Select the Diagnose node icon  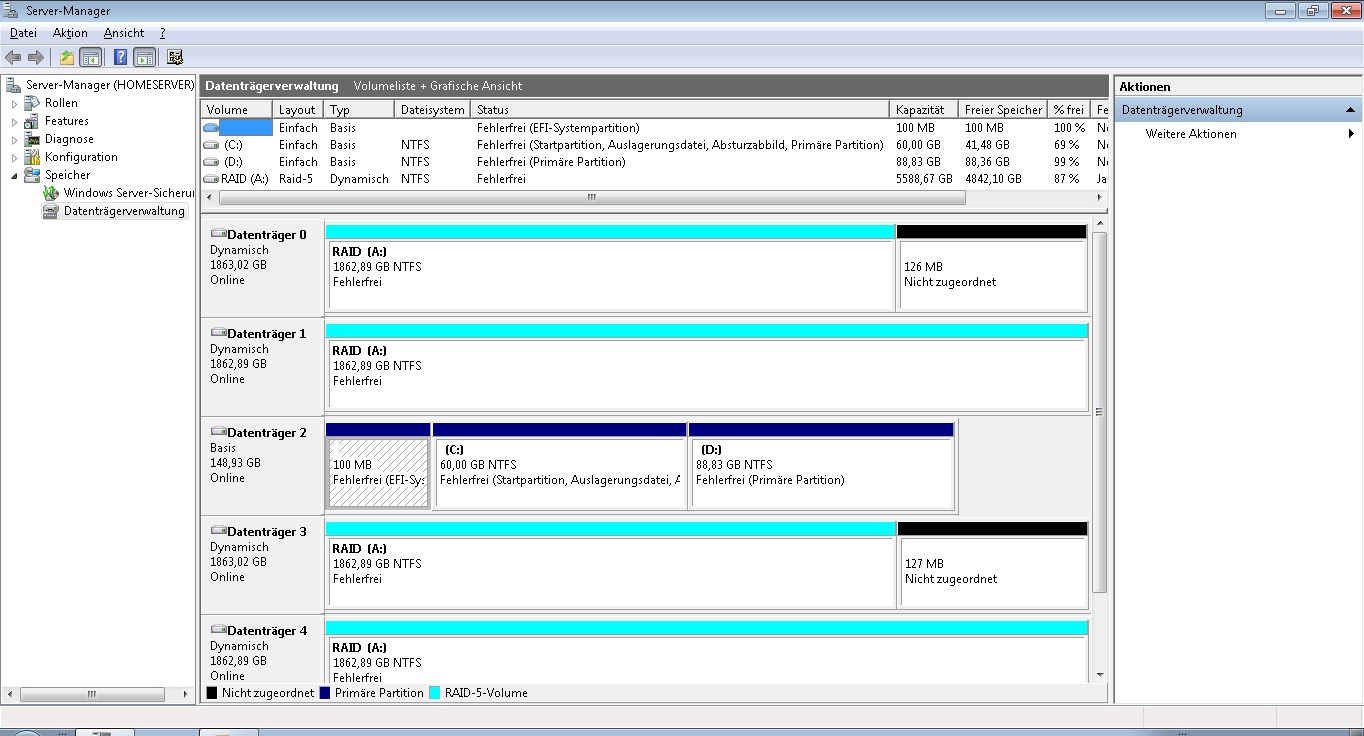(33, 139)
